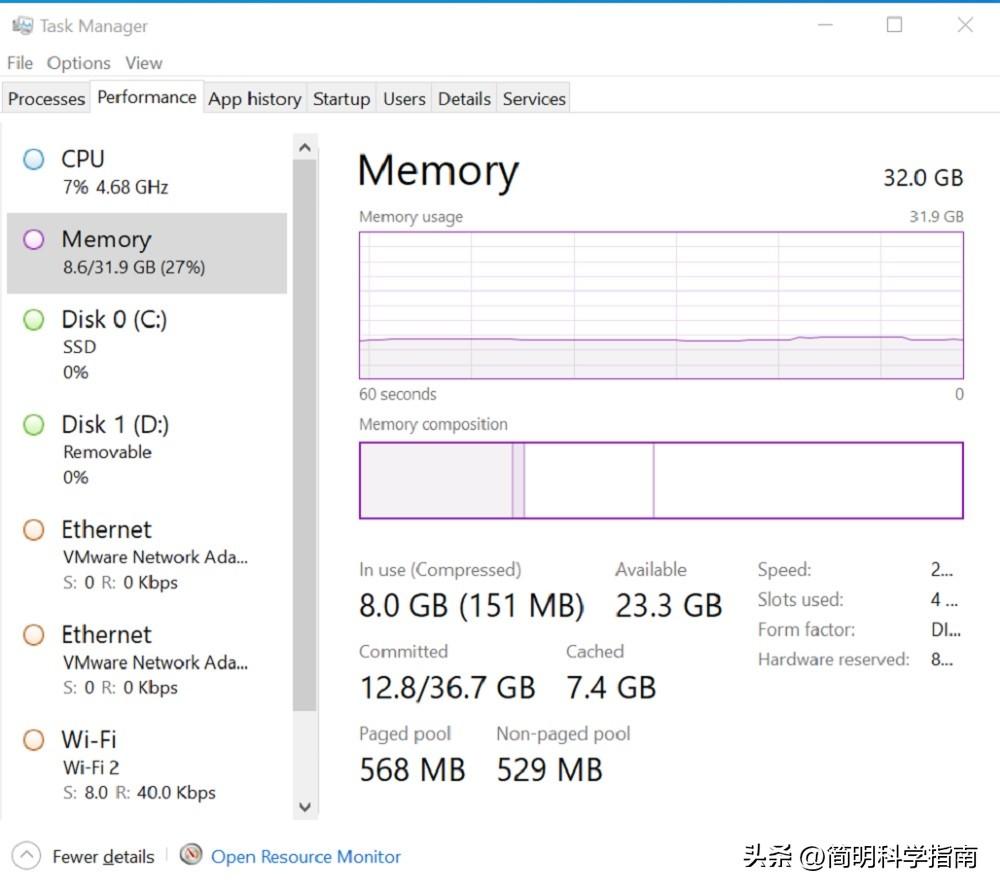The image size is (1000, 891).
Task: Maximize the Task Manager window
Action: (x=894, y=25)
